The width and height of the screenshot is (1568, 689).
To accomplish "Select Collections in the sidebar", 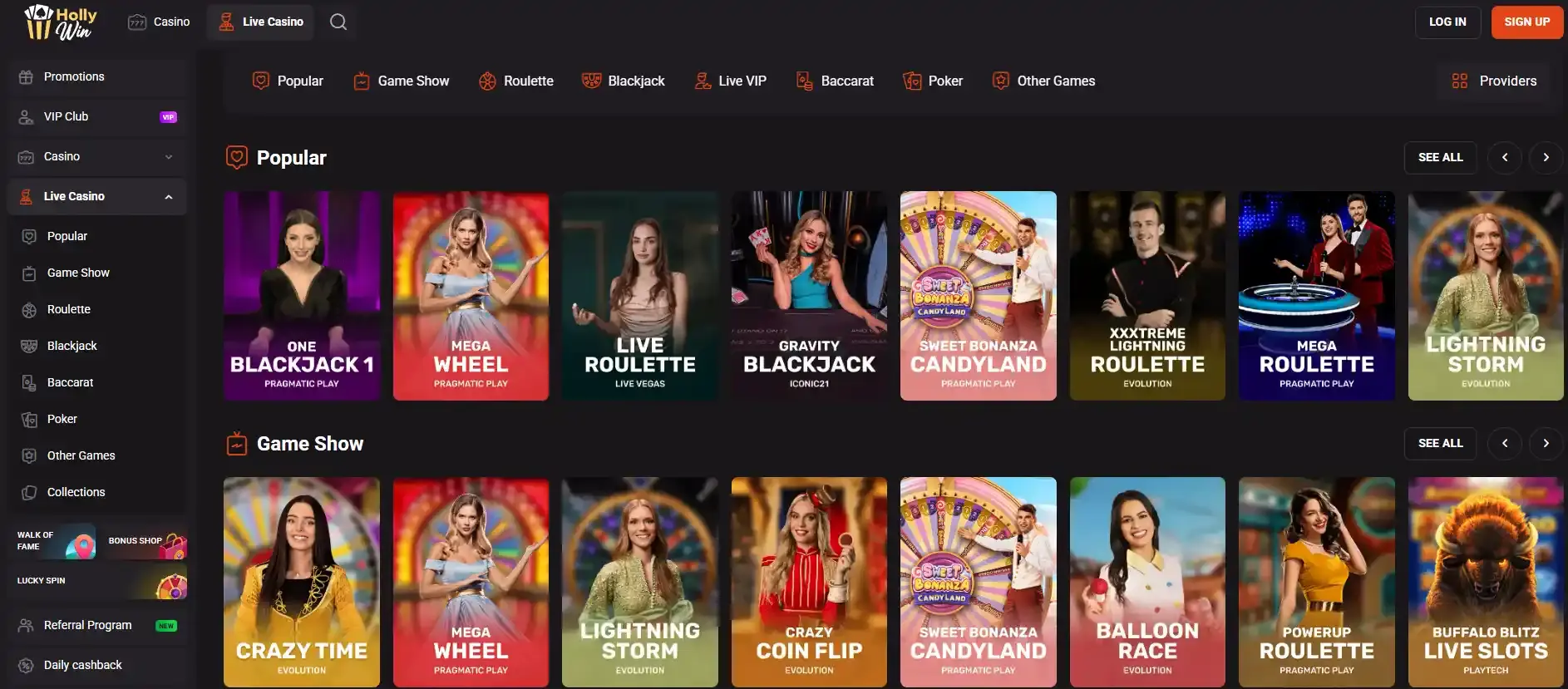I will click(x=98, y=492).
